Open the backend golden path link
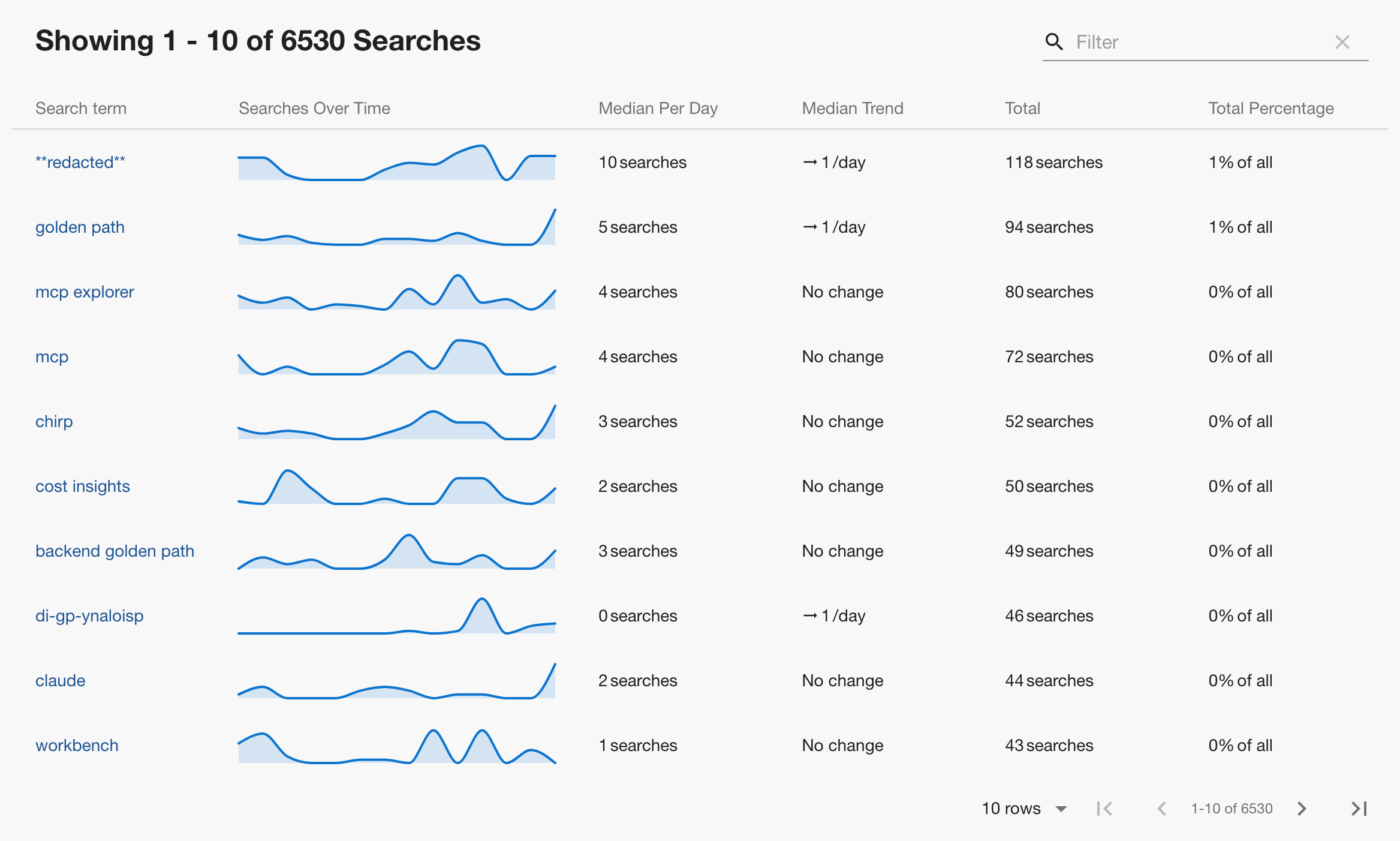The image size is (1400, 841). point(115,551)
